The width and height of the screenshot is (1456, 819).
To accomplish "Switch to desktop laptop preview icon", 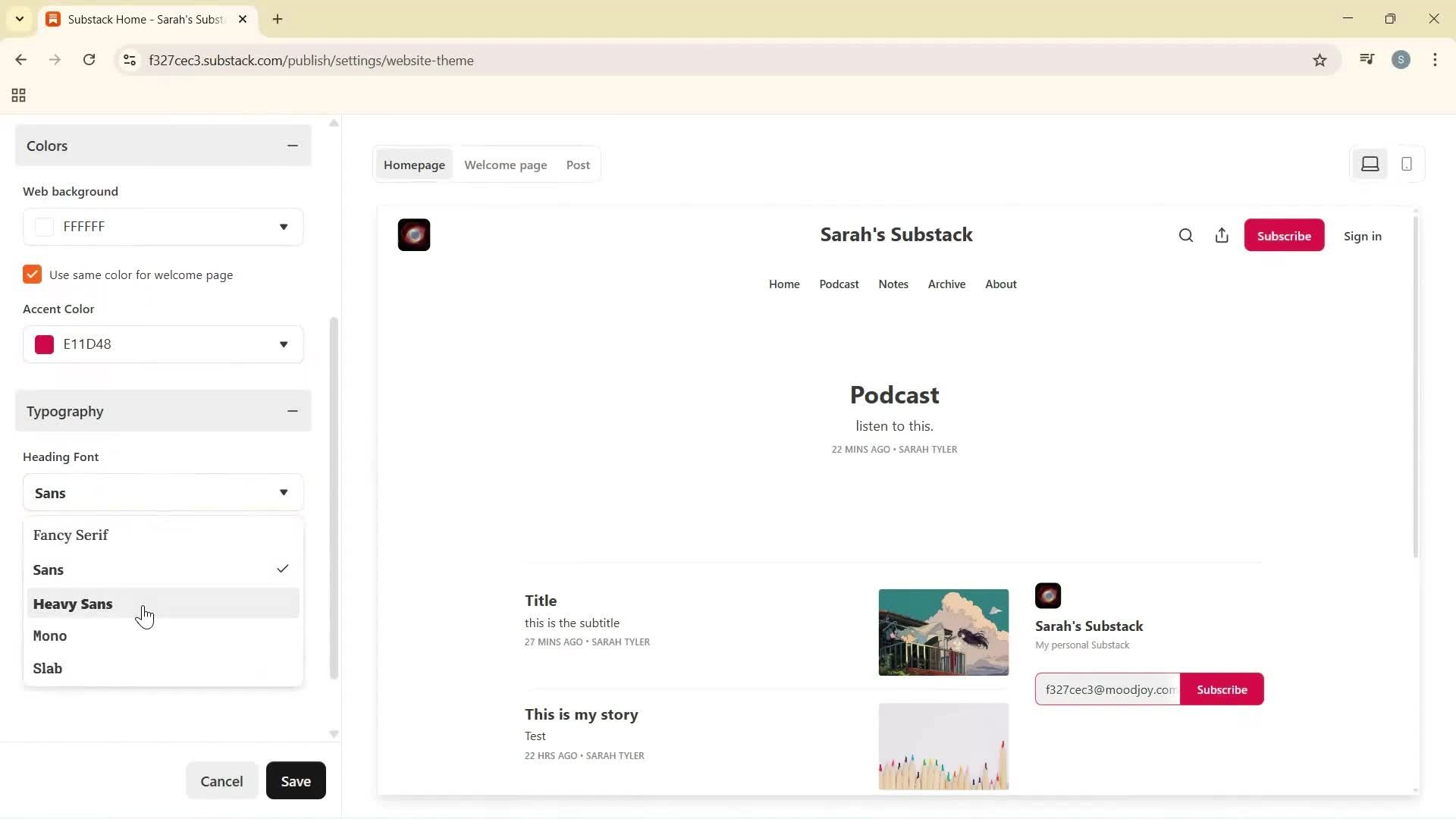I will 1370,164.
